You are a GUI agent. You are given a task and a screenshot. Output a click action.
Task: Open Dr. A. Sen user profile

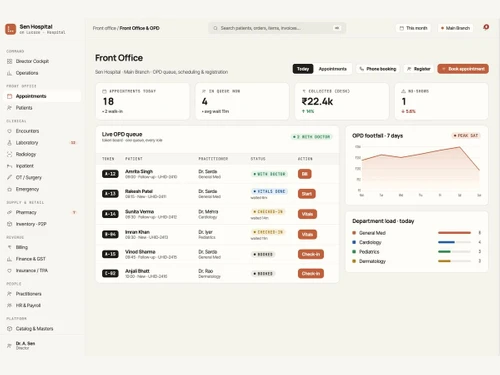(x=25, y=345)
